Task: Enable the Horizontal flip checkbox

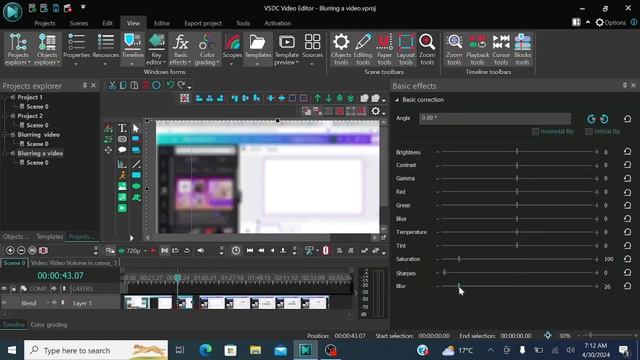Action: [535, 131]
